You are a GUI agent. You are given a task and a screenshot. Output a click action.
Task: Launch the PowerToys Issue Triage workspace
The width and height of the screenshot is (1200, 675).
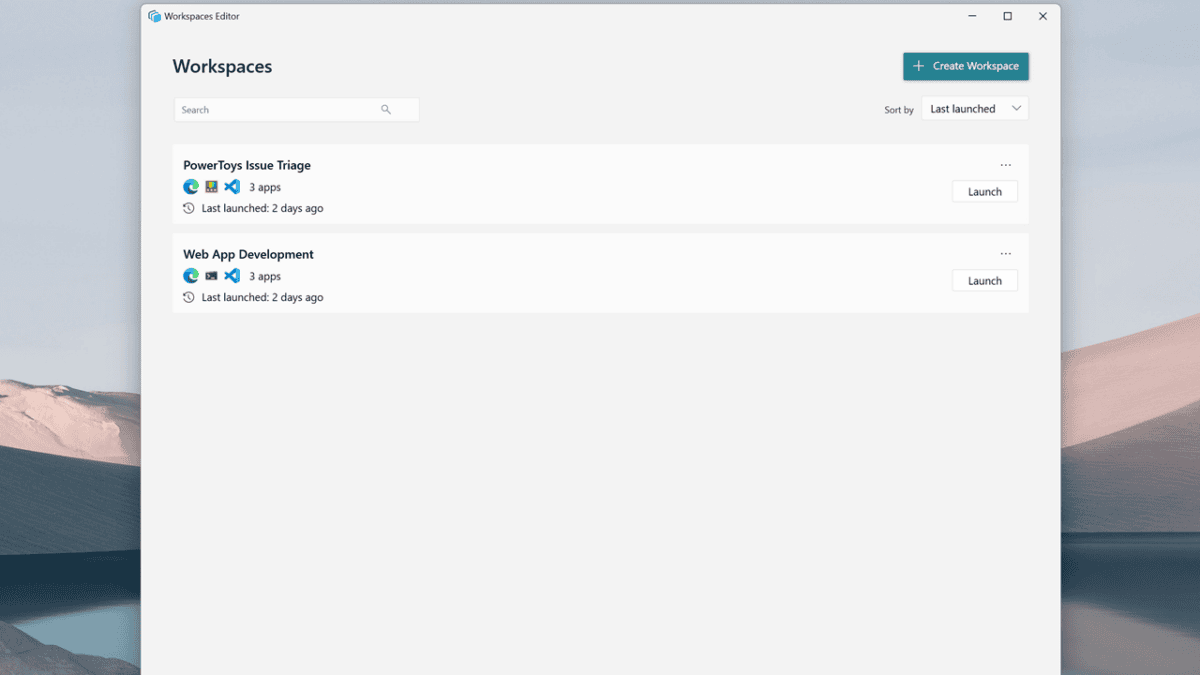pyautogui.click(x=985, y=191)
